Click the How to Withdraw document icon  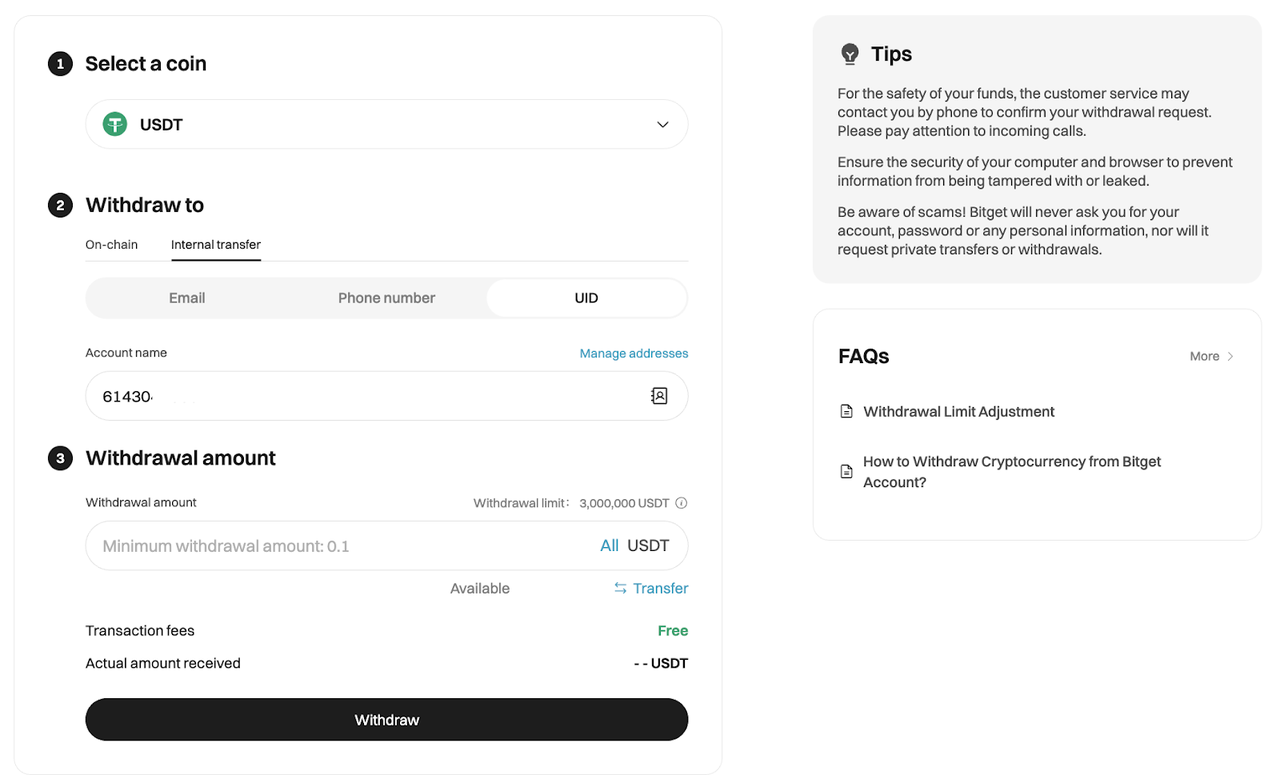click(846, 471)
